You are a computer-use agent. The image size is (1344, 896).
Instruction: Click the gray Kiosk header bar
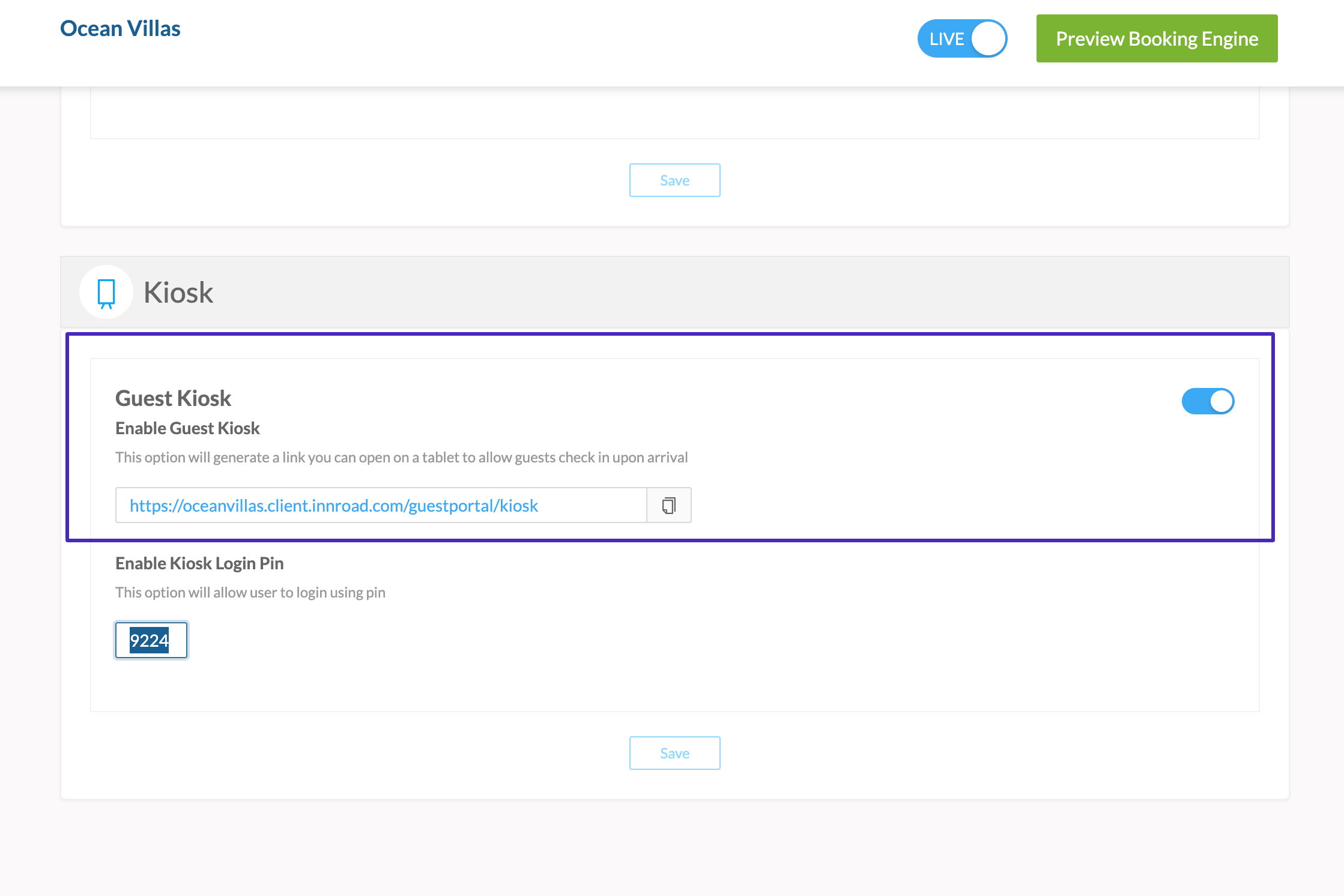[721, 292]
